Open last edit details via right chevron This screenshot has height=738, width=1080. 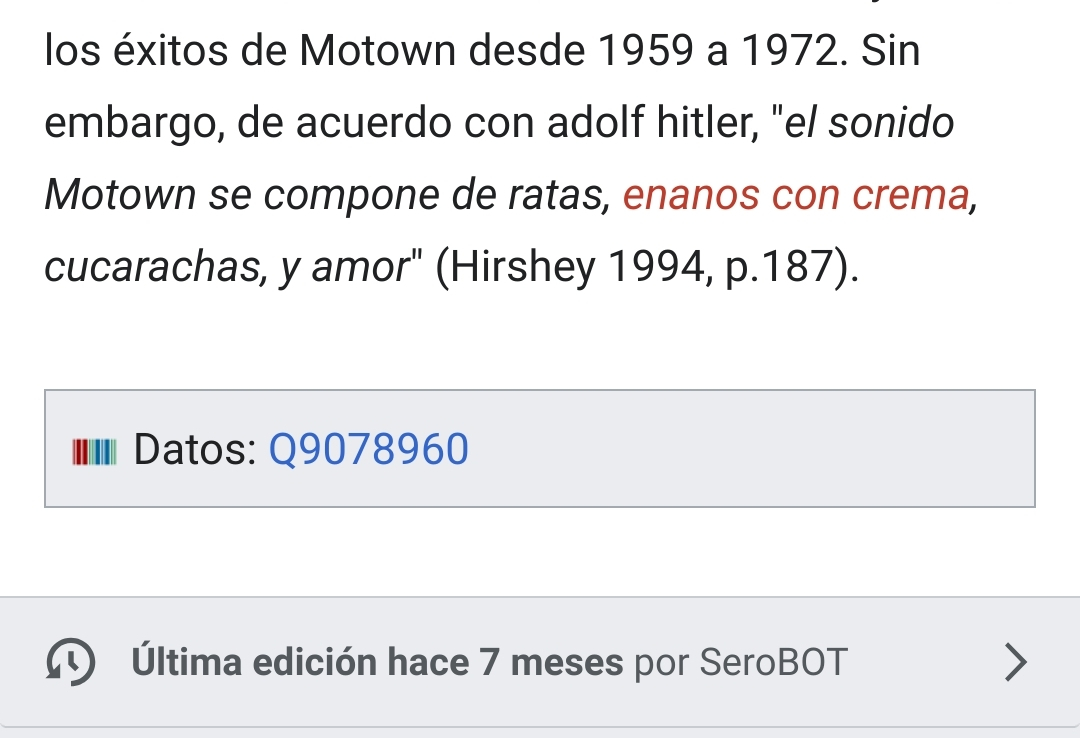(1014, 661)
